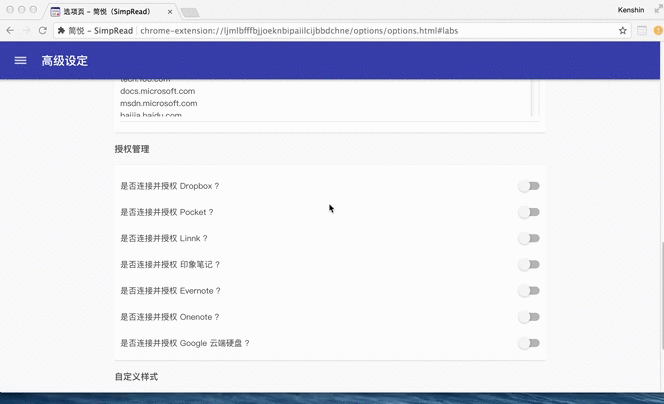Click the 授权管理 section heading
Viewport: 664px width, 404px height.
pyautogui.click(x=132, y=149)
